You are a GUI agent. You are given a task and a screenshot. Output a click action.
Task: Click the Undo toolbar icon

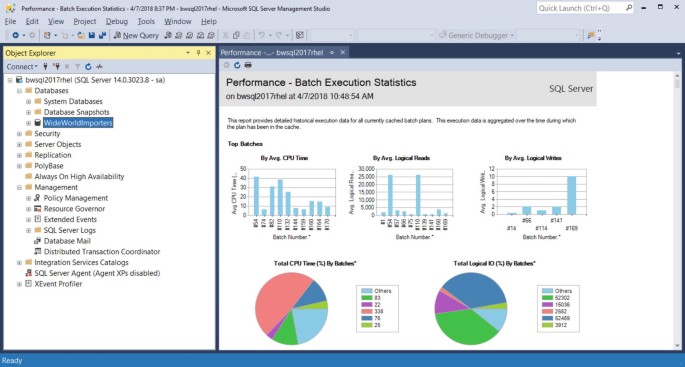point(262,35)
